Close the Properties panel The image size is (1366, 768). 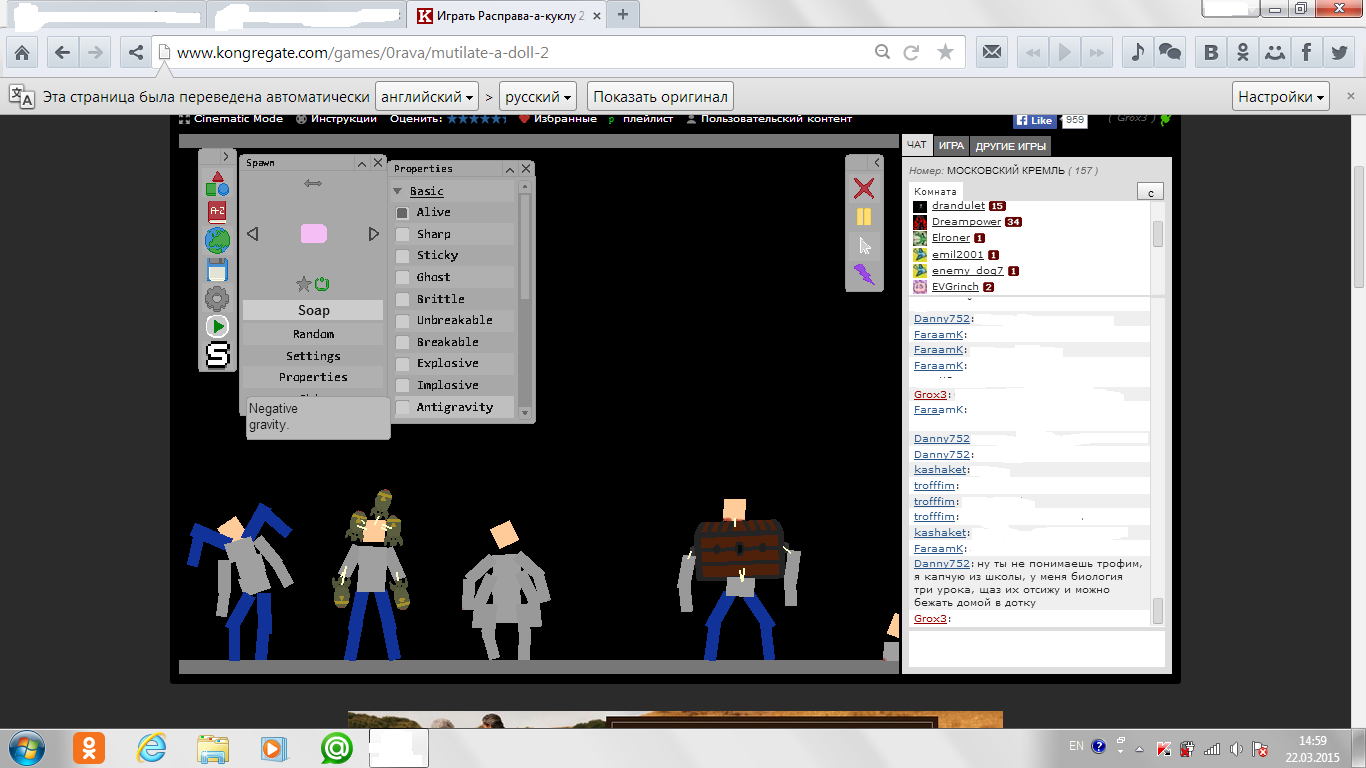click(x=527, y=169)
